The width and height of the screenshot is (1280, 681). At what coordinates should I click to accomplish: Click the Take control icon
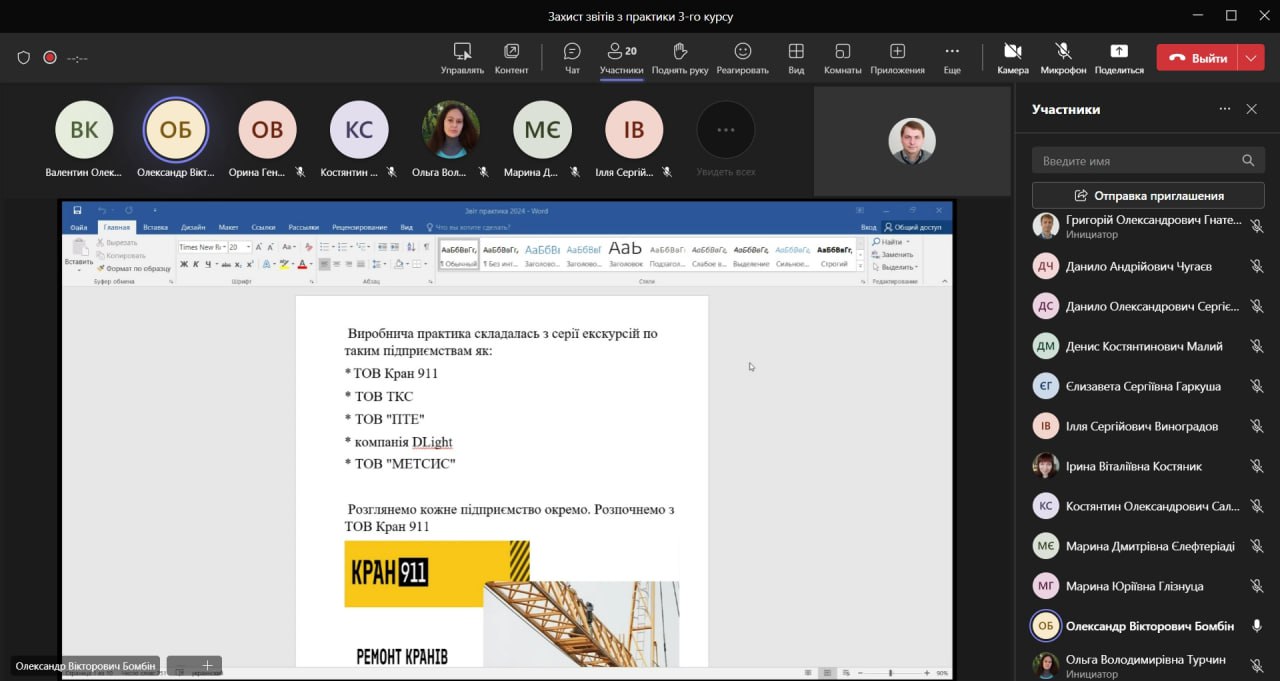click(x=462, y=57)
